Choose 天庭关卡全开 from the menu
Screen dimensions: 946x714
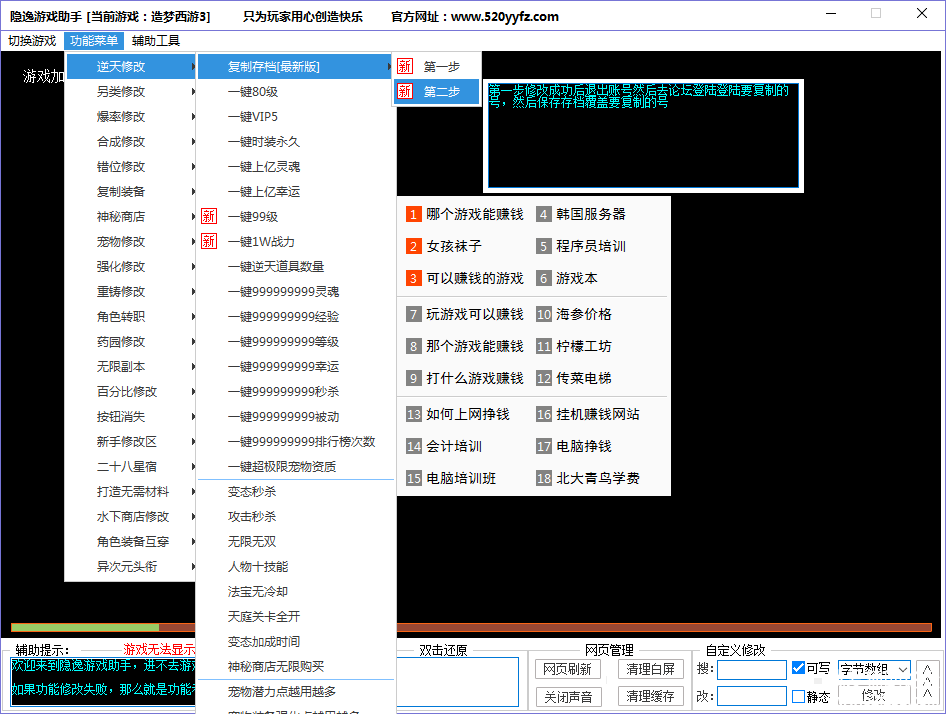pyautogui.click(x=295, y=617)
